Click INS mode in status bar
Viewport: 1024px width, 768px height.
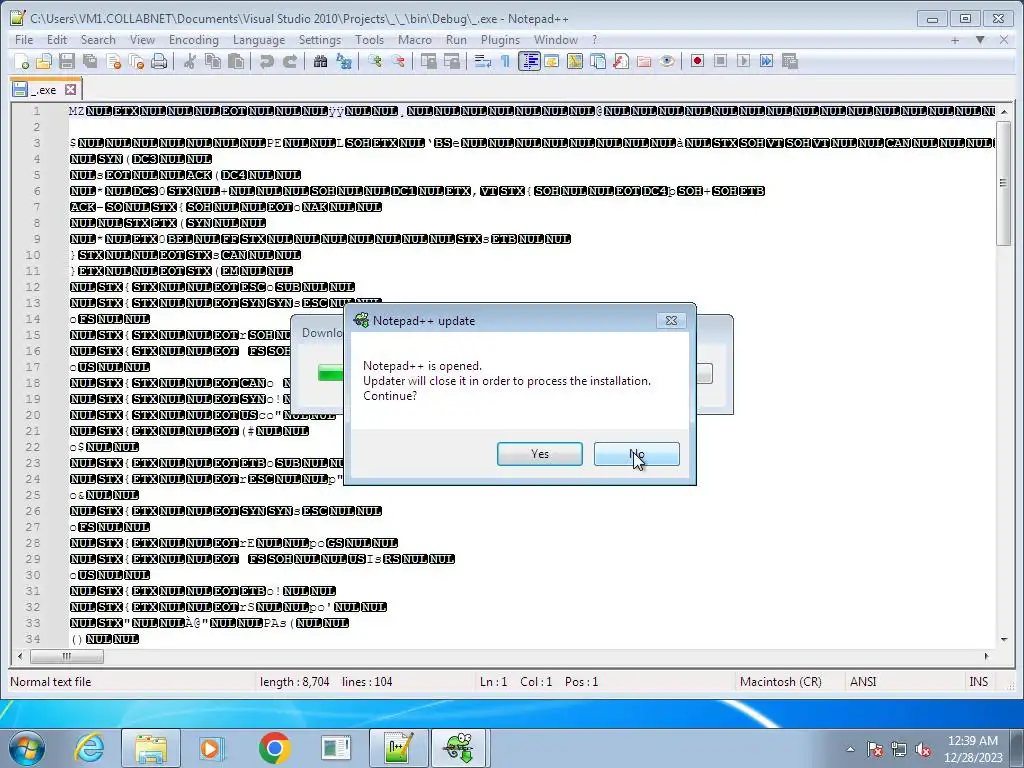pos(978,682)
